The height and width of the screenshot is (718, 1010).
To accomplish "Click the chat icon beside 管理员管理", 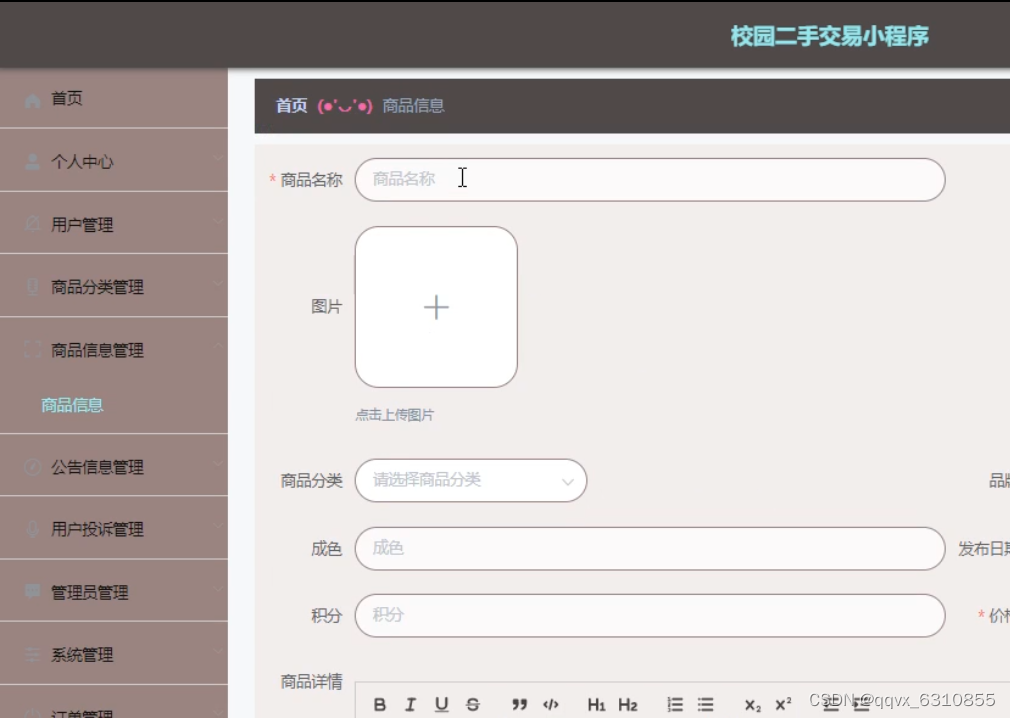I will pos(32,591).
